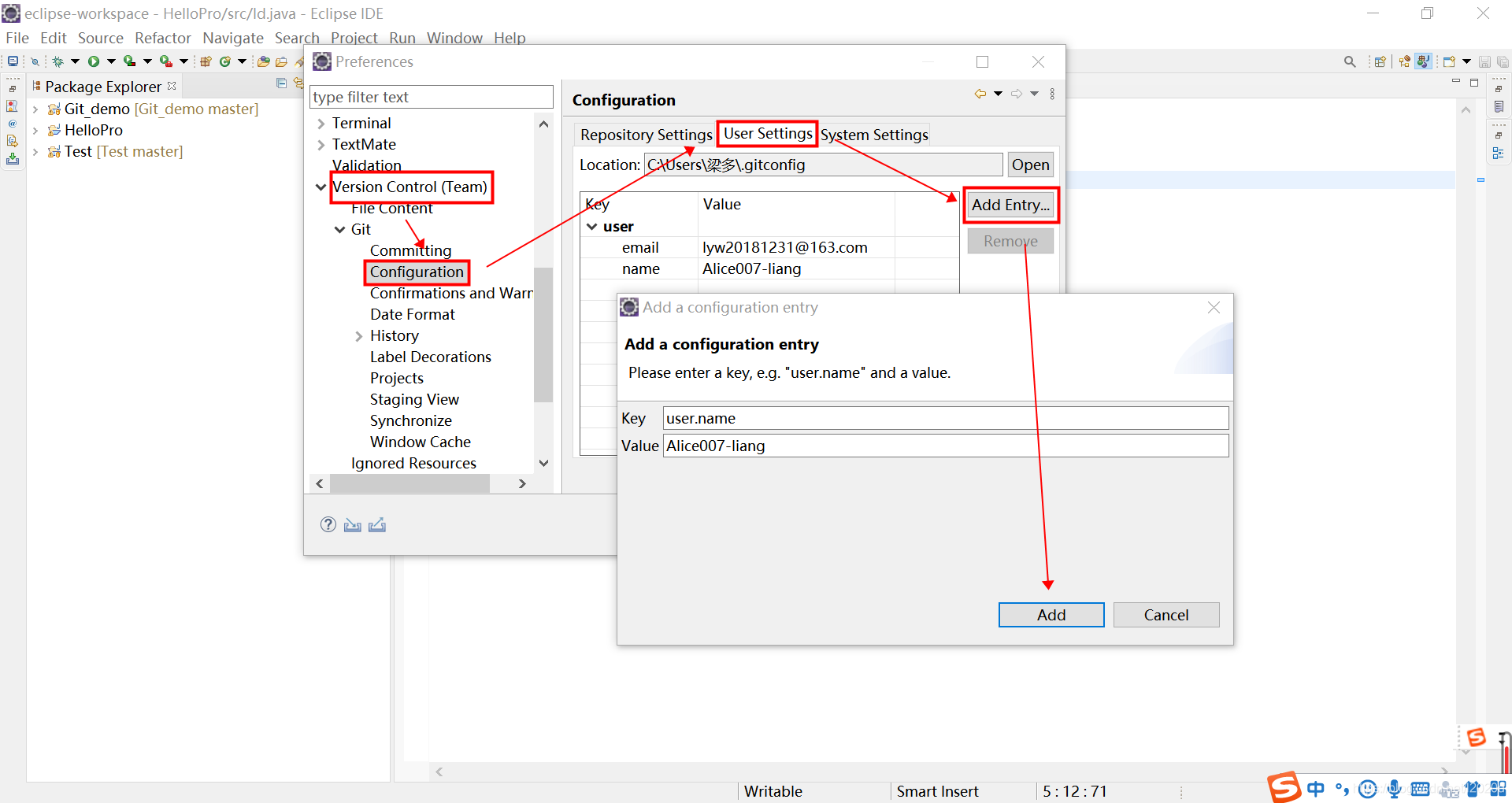Click the Debug bug icon in toolbar
This screenshot has height=803, width=1512.
(57, 61)
